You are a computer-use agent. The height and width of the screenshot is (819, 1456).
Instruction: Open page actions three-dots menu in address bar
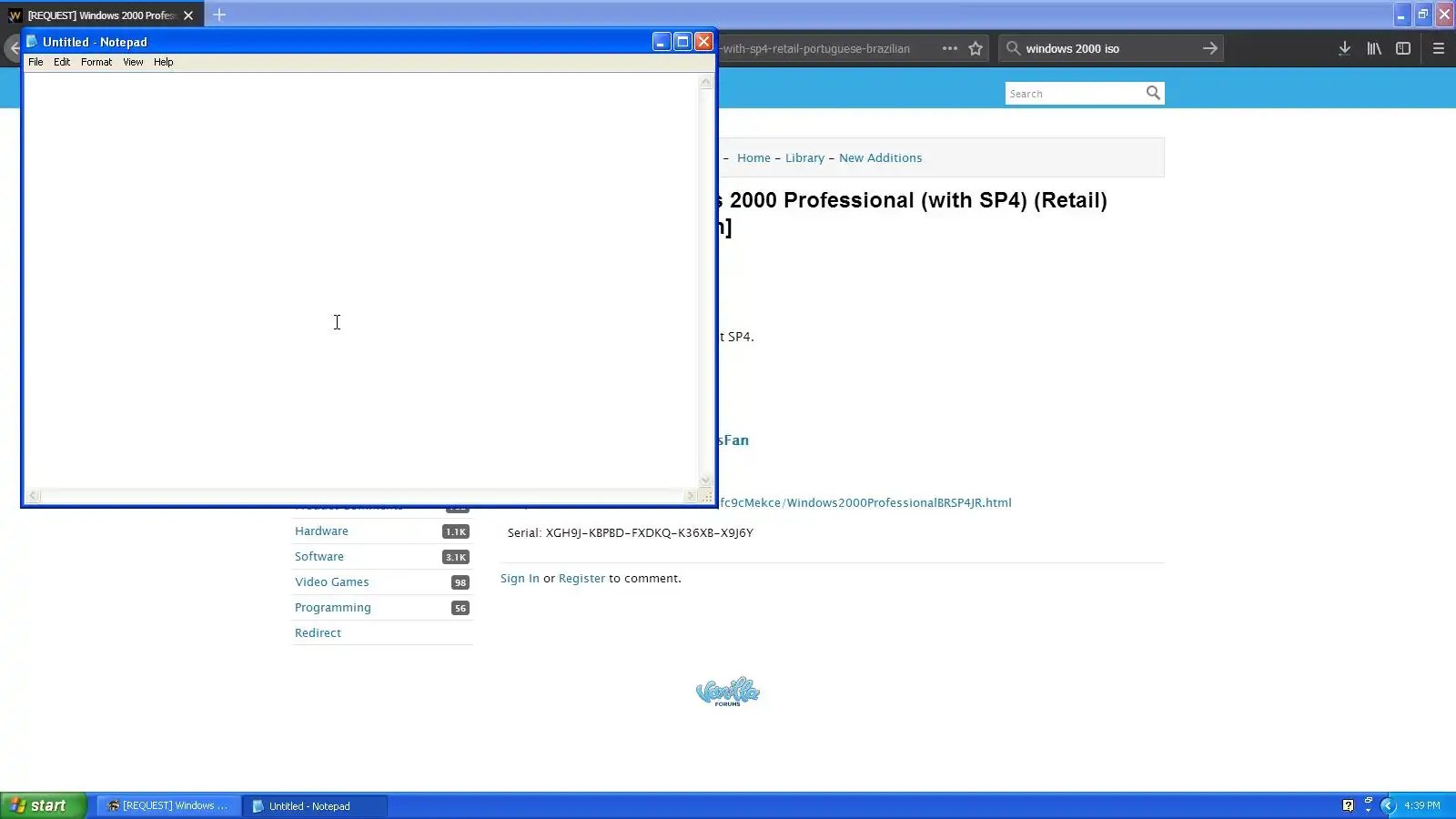click(x=949, y=48)
